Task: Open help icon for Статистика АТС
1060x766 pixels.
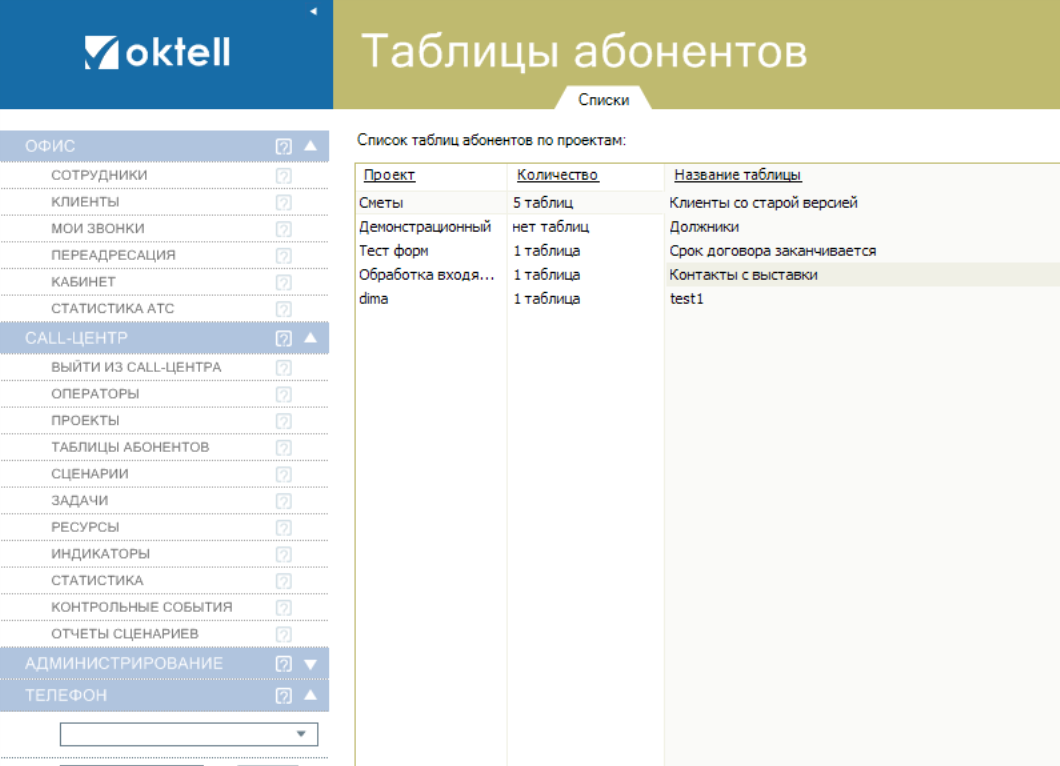Action: coord(283,309)
